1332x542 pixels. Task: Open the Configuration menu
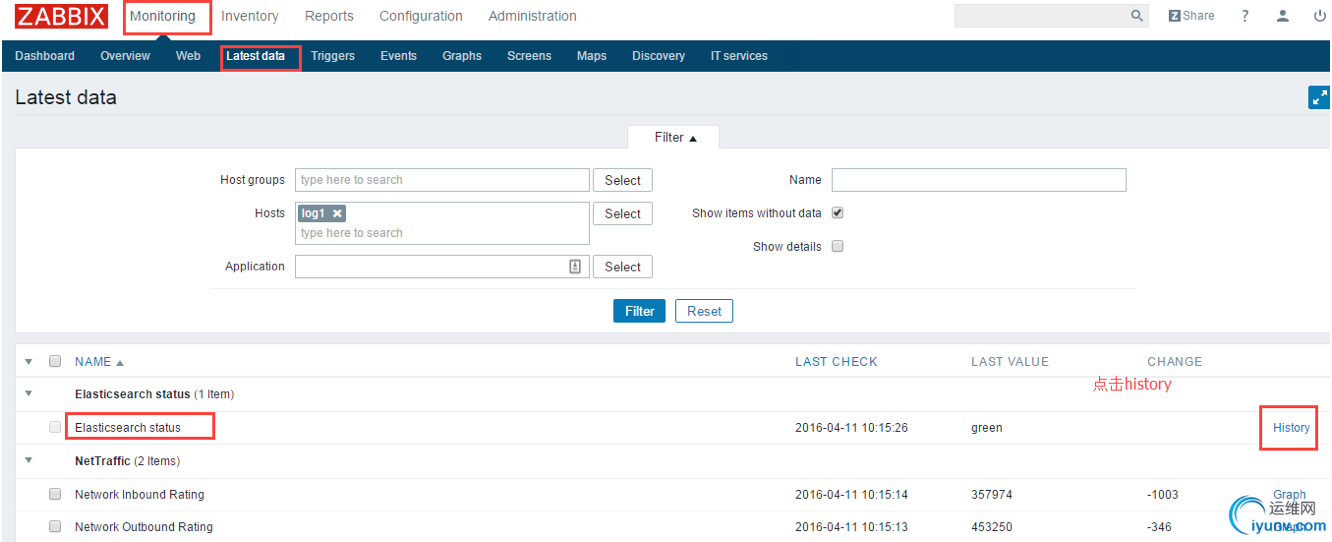click(x=421, y=16)
